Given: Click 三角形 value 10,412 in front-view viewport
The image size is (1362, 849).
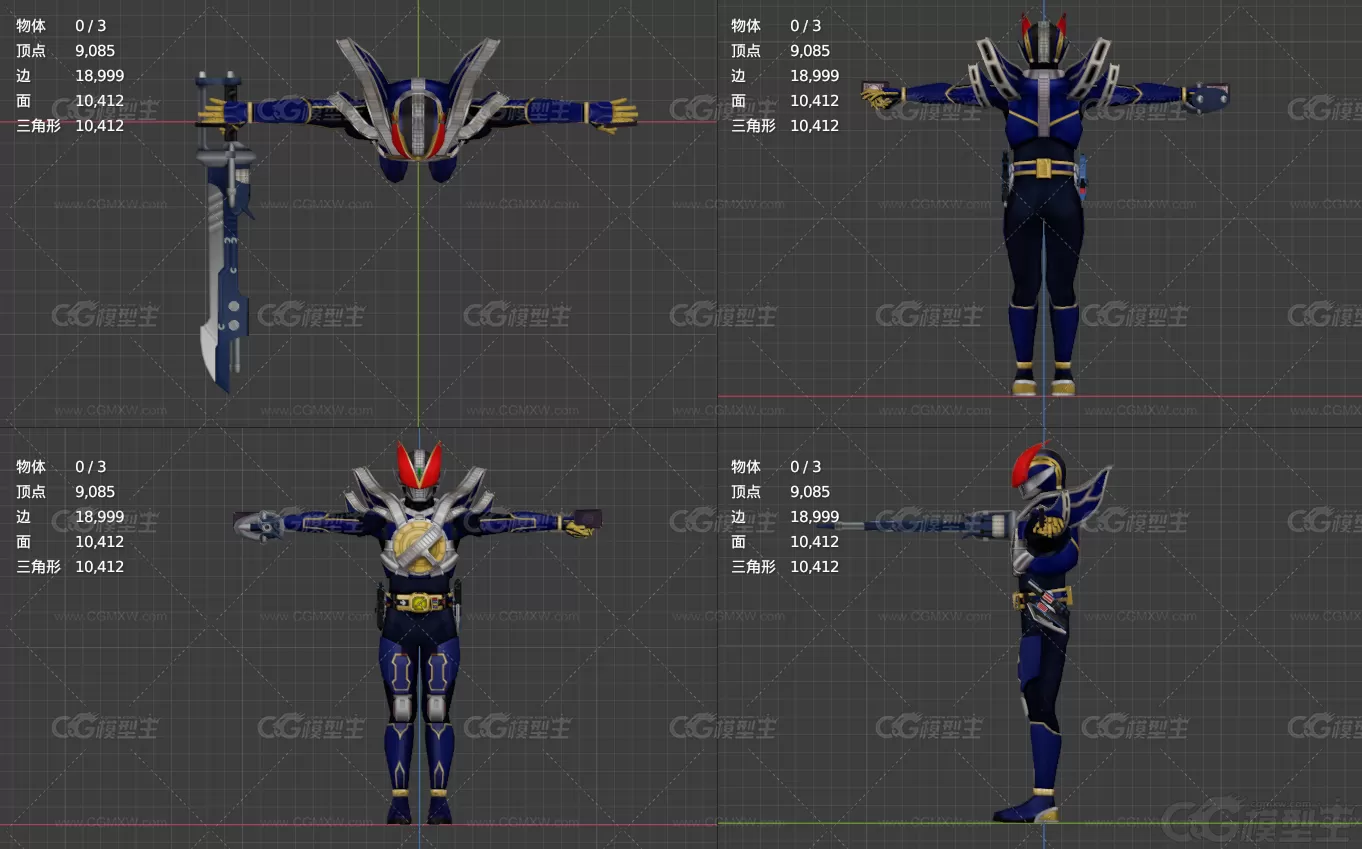Looking at the screenshot, I should pyautogui.click(x=99, y=566).
